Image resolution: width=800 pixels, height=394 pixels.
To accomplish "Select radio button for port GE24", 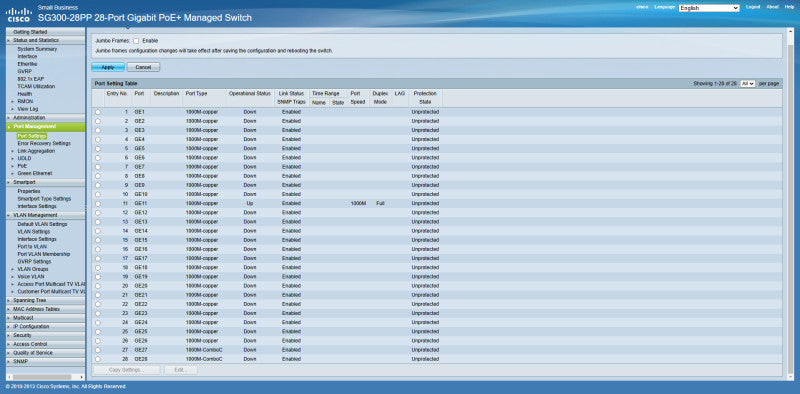I will click(x=97, y=323).
